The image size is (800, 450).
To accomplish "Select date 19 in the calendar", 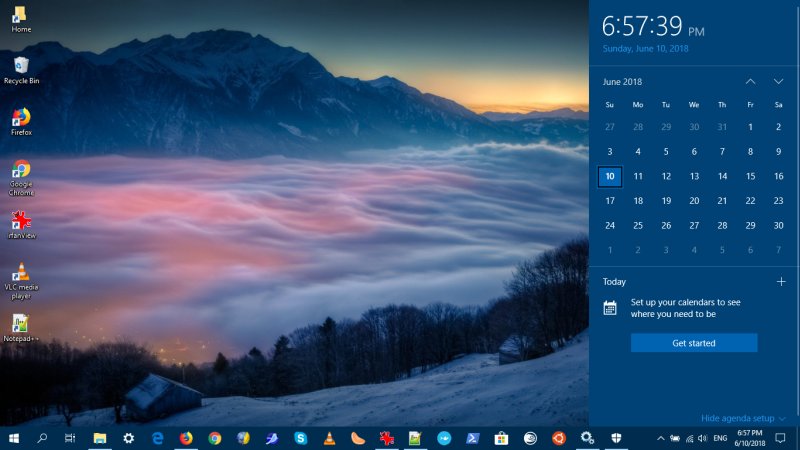I will click(x=666, y=201).
